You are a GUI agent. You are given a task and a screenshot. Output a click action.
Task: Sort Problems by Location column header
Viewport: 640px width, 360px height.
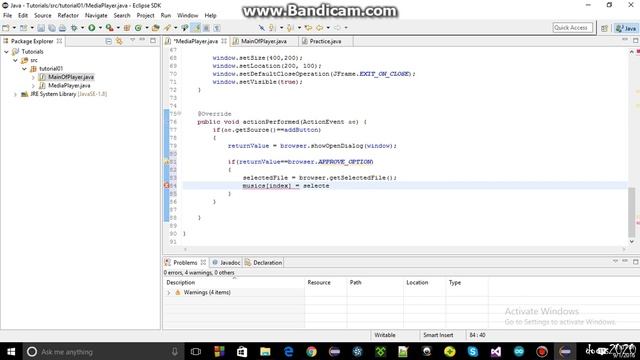424,282
